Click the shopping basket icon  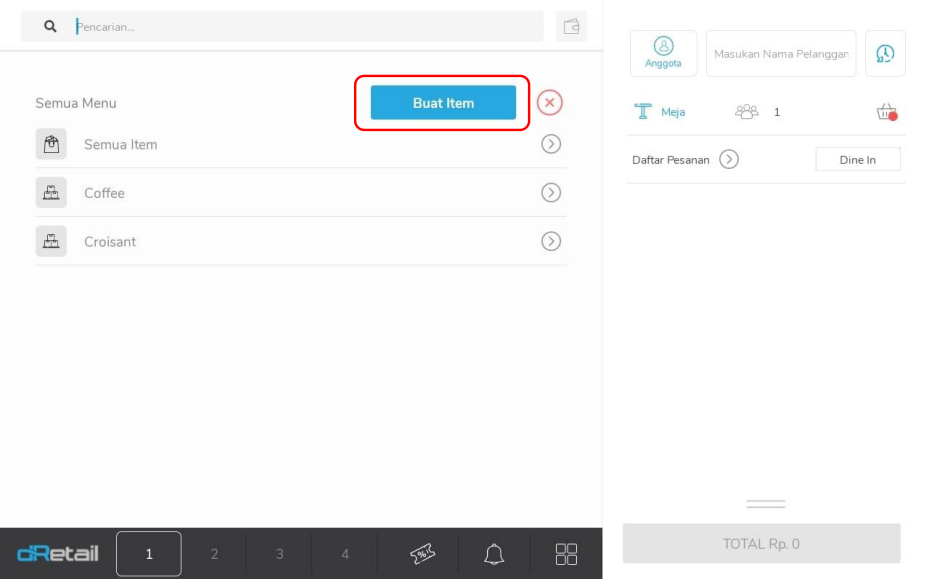pyautogui.click(x=886, y=112)
